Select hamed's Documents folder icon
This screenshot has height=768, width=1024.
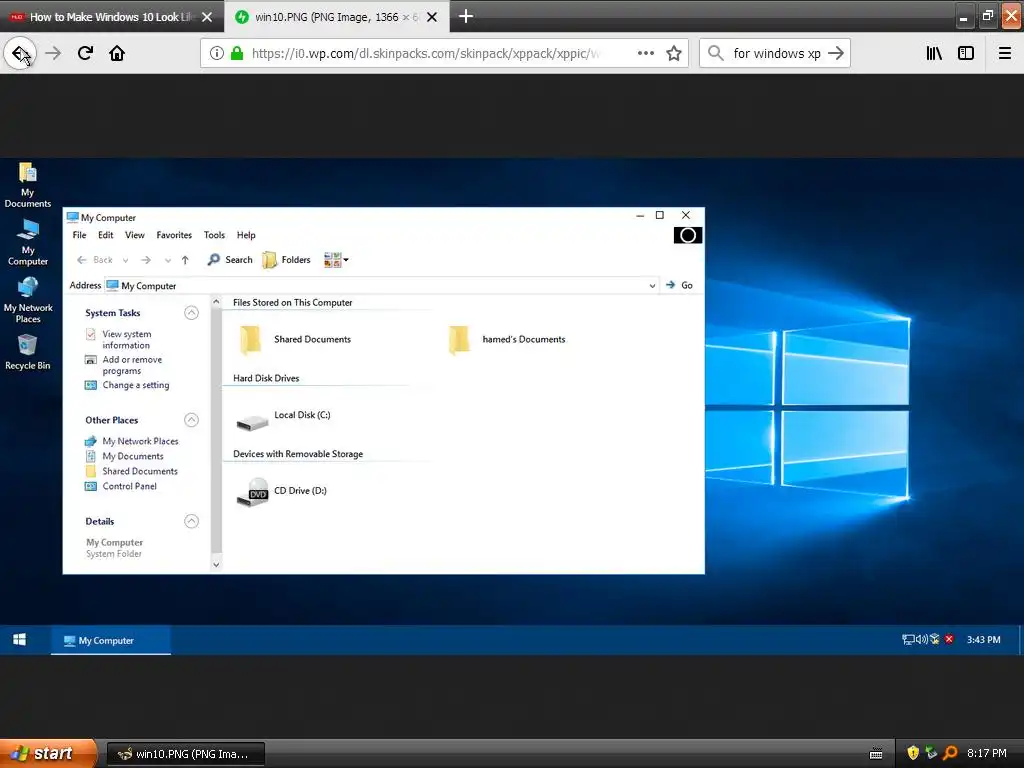459,340
